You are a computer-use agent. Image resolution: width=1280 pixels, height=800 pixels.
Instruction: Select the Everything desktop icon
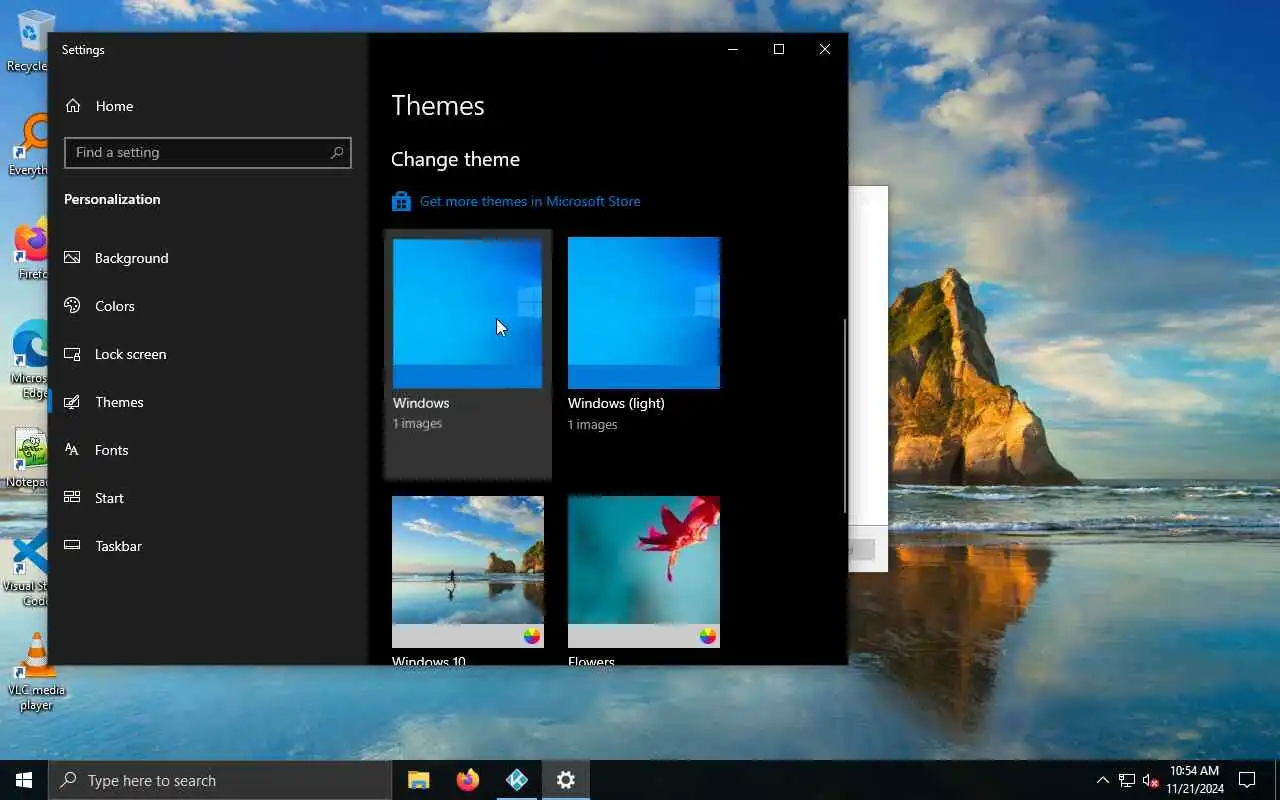(x=28, y=146)
